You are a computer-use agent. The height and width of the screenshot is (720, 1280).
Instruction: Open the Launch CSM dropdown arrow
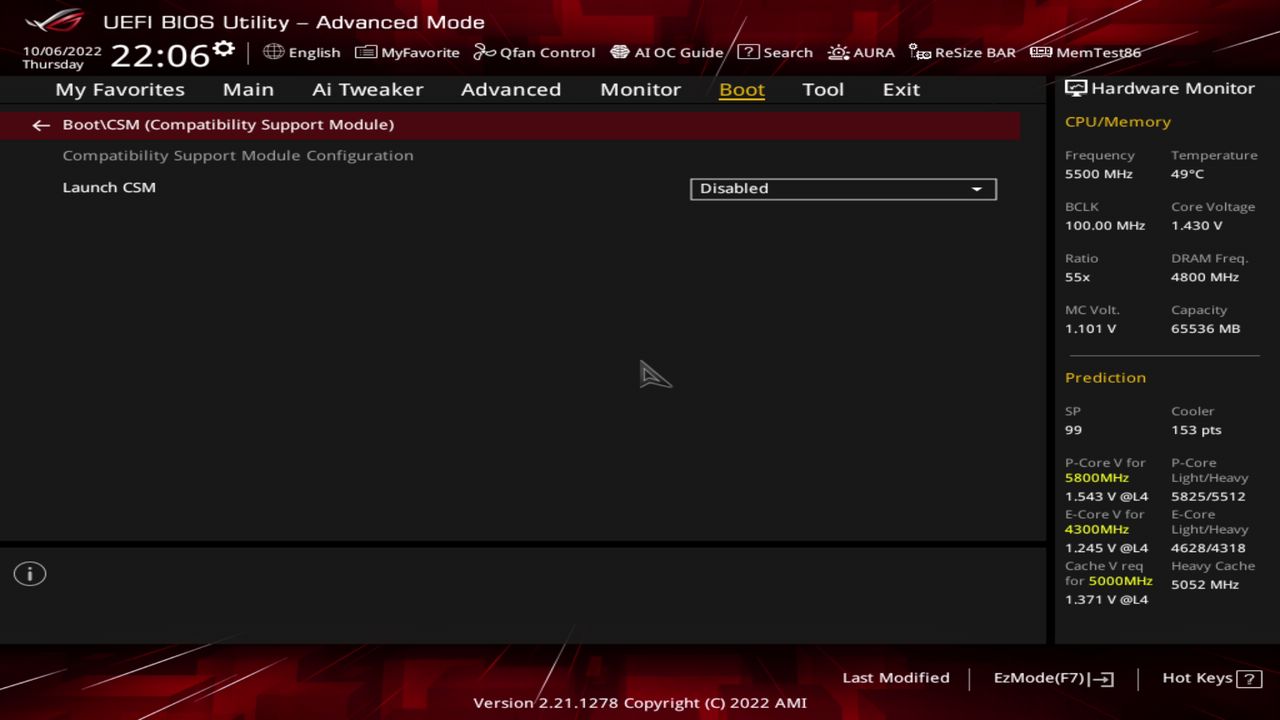pos(977,189)
